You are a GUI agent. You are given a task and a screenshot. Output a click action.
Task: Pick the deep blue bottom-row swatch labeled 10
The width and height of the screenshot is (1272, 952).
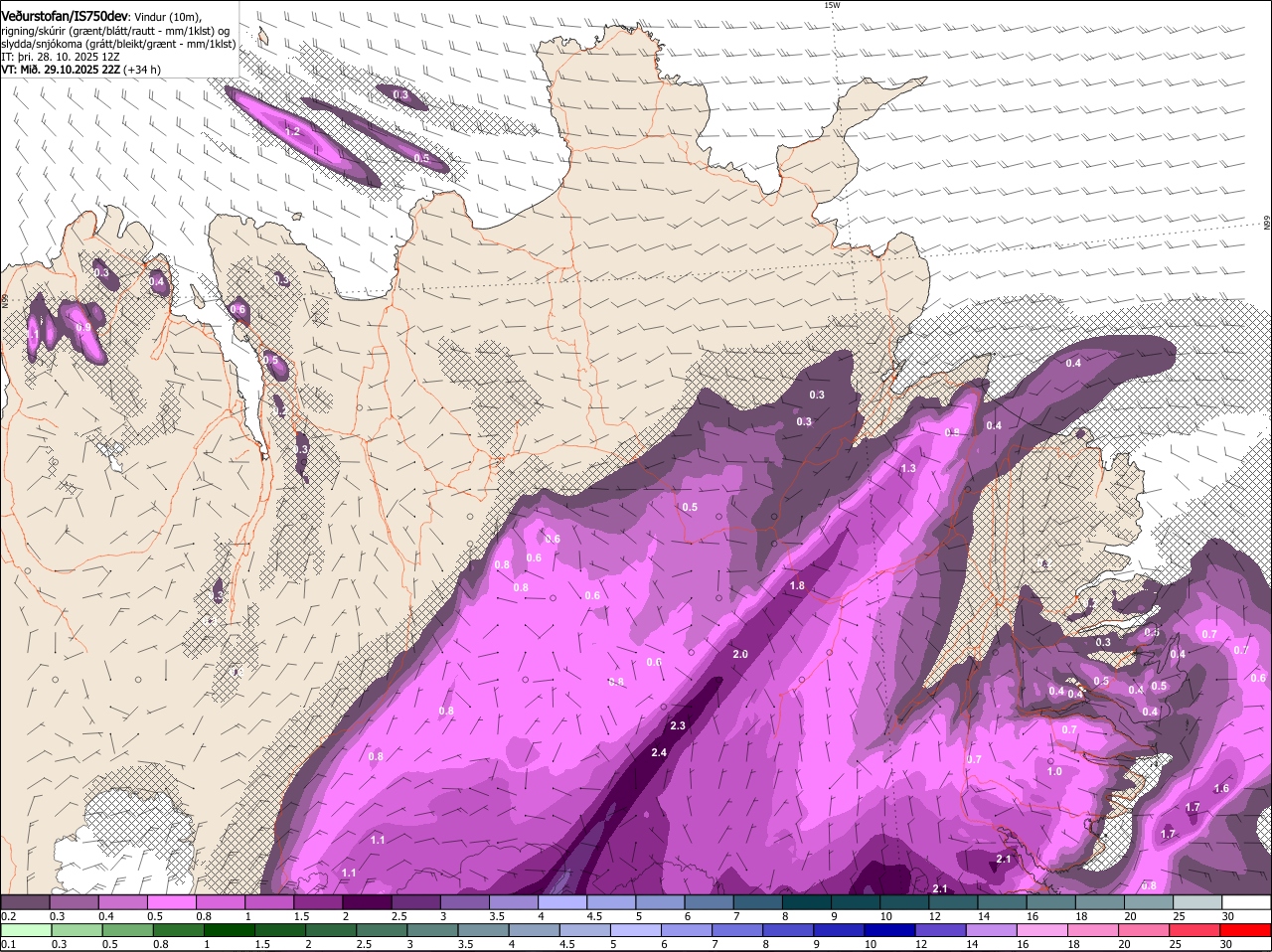(889, 930)
